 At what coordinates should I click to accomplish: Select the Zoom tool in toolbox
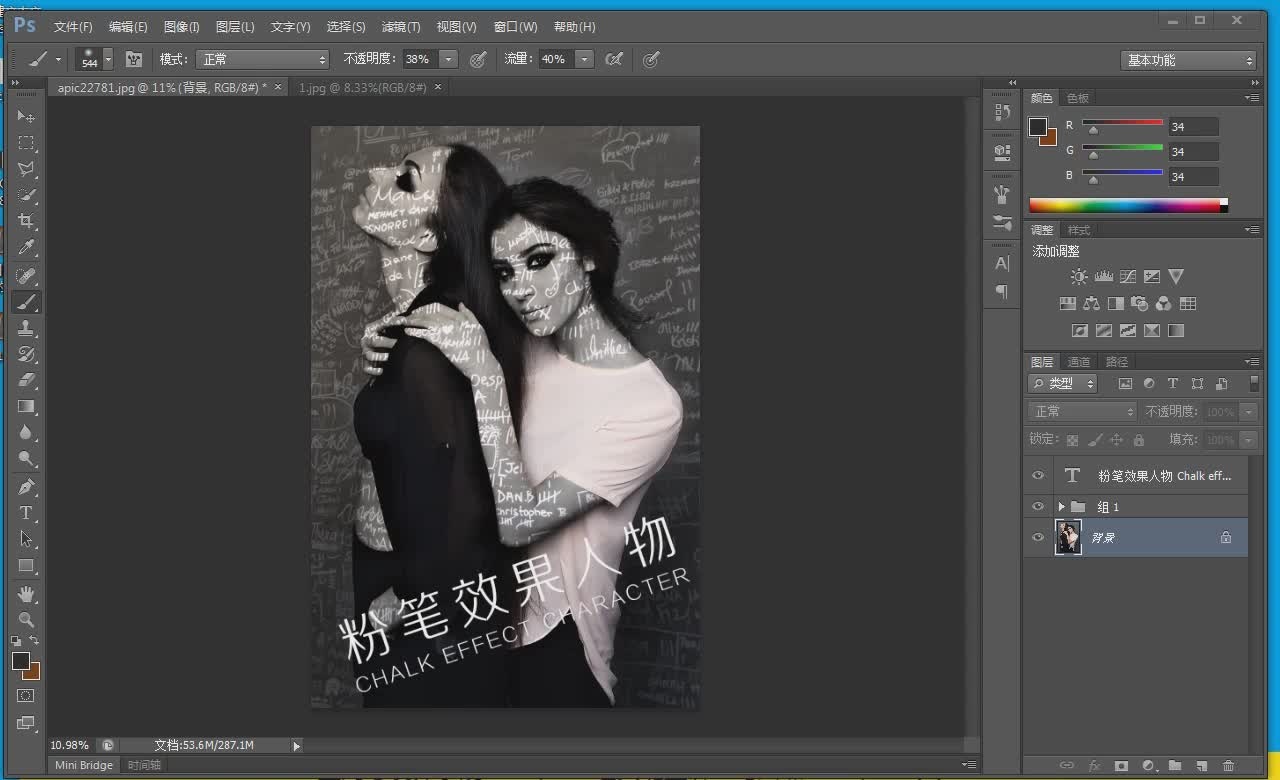[x=26, y=620]
